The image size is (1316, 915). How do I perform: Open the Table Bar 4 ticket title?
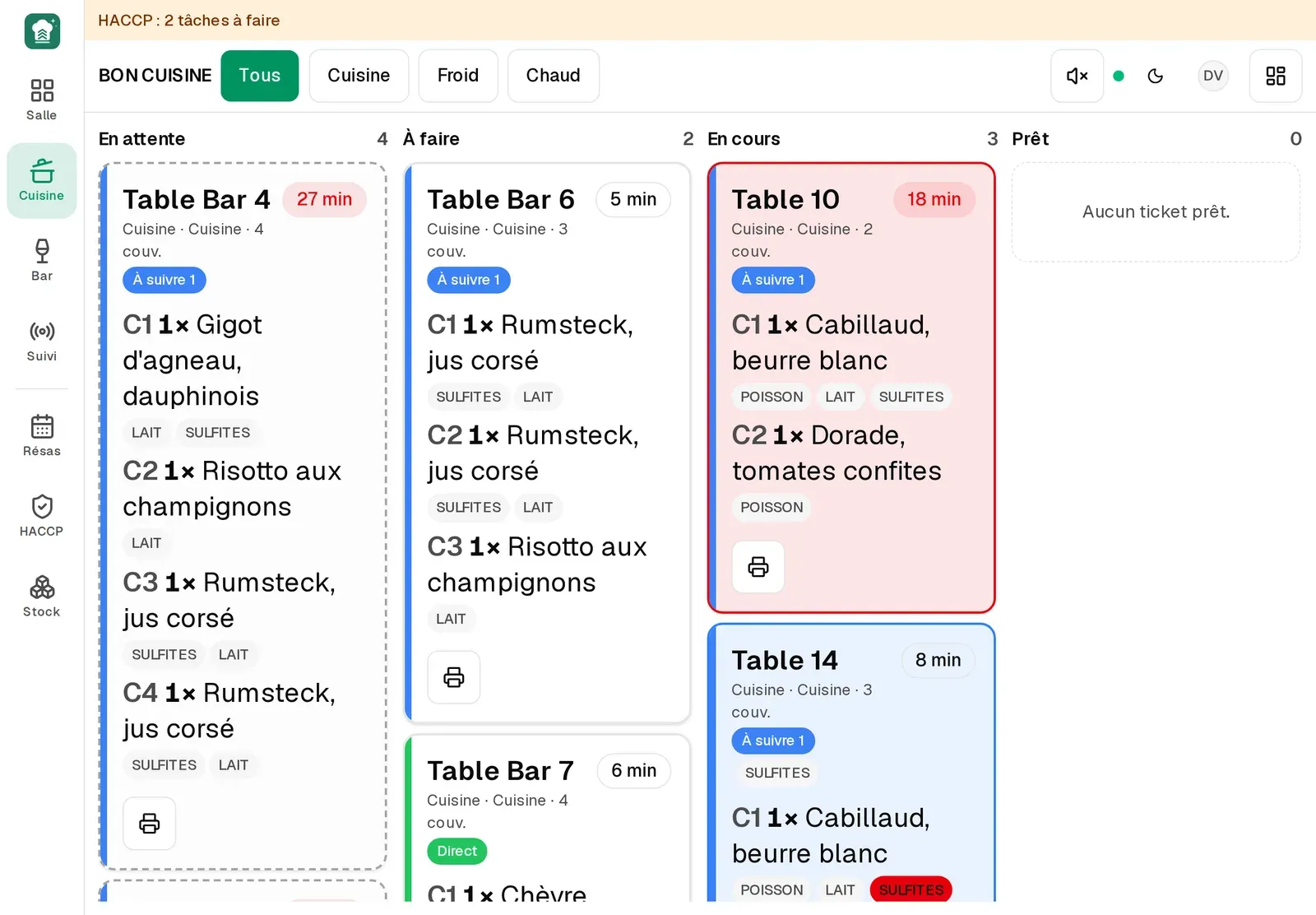(196, 199)
